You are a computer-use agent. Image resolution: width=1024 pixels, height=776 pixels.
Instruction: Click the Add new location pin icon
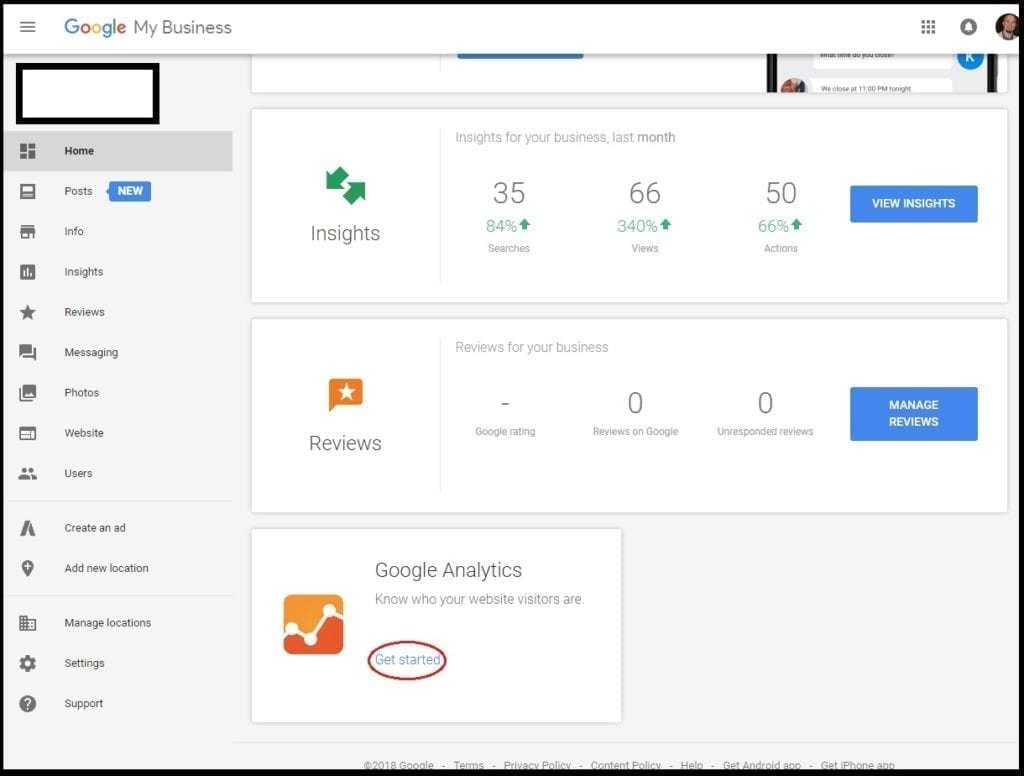[27, 568]
